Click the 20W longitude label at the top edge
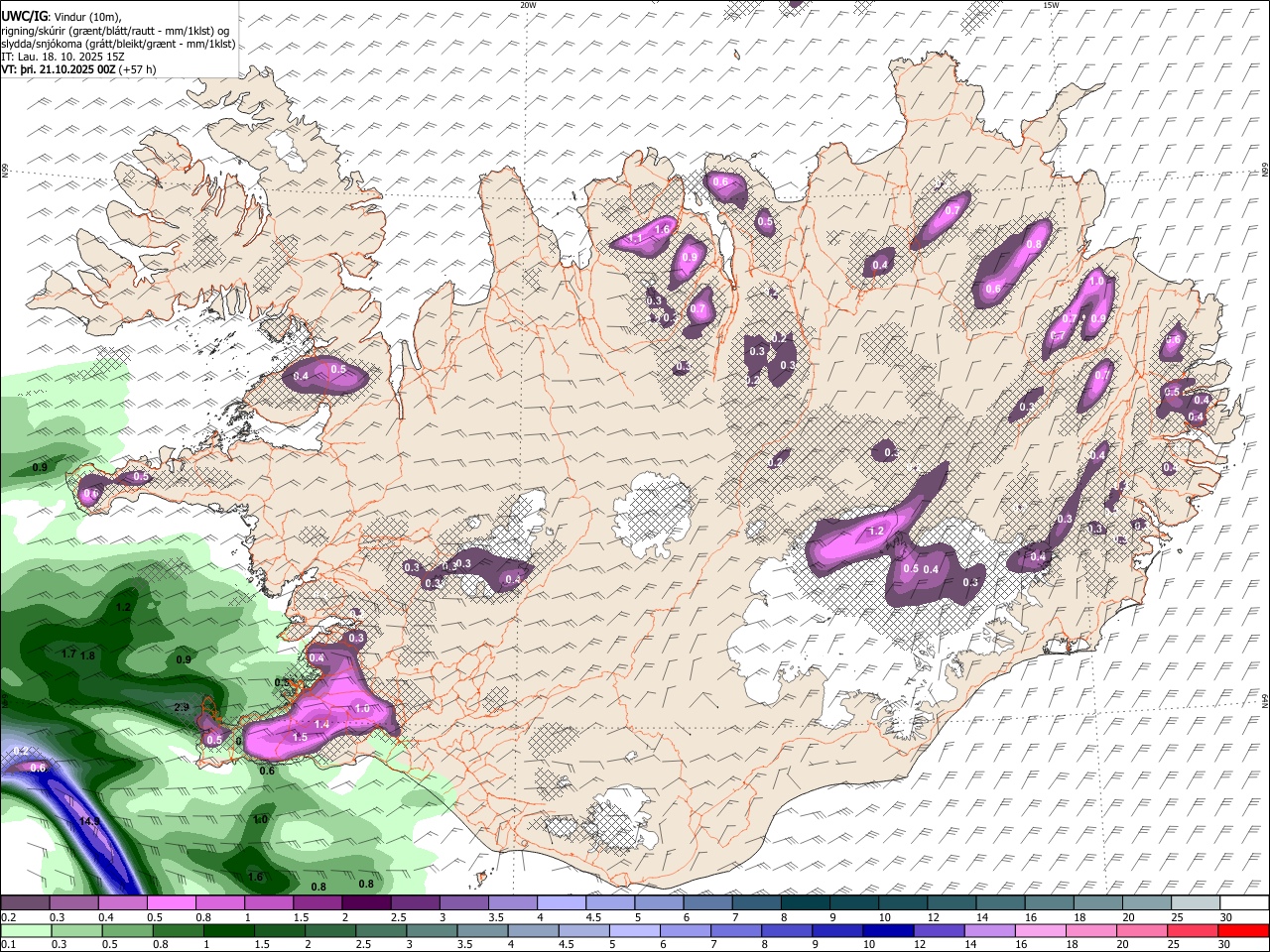The width and height of the screenshot is (1270, 952). click(528, 5)
